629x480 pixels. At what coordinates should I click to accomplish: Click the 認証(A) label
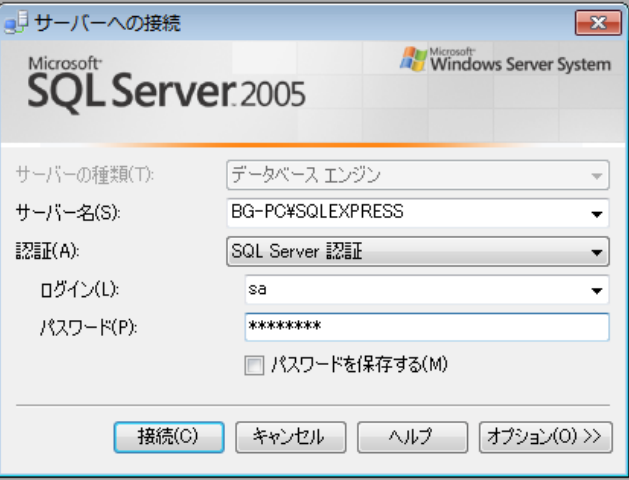[x=47, y=251]
